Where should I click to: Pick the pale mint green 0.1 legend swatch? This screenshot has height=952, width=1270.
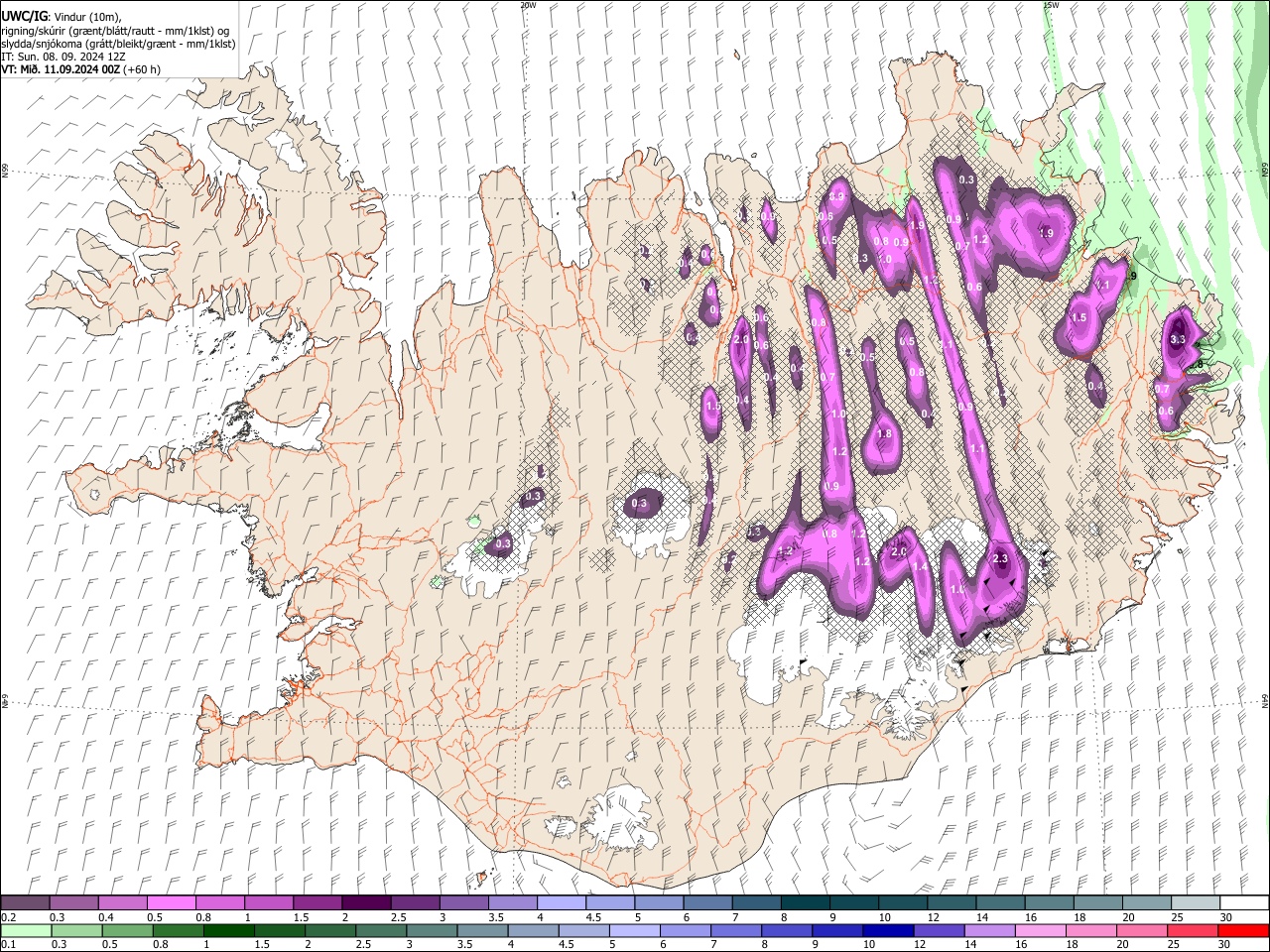25,931
